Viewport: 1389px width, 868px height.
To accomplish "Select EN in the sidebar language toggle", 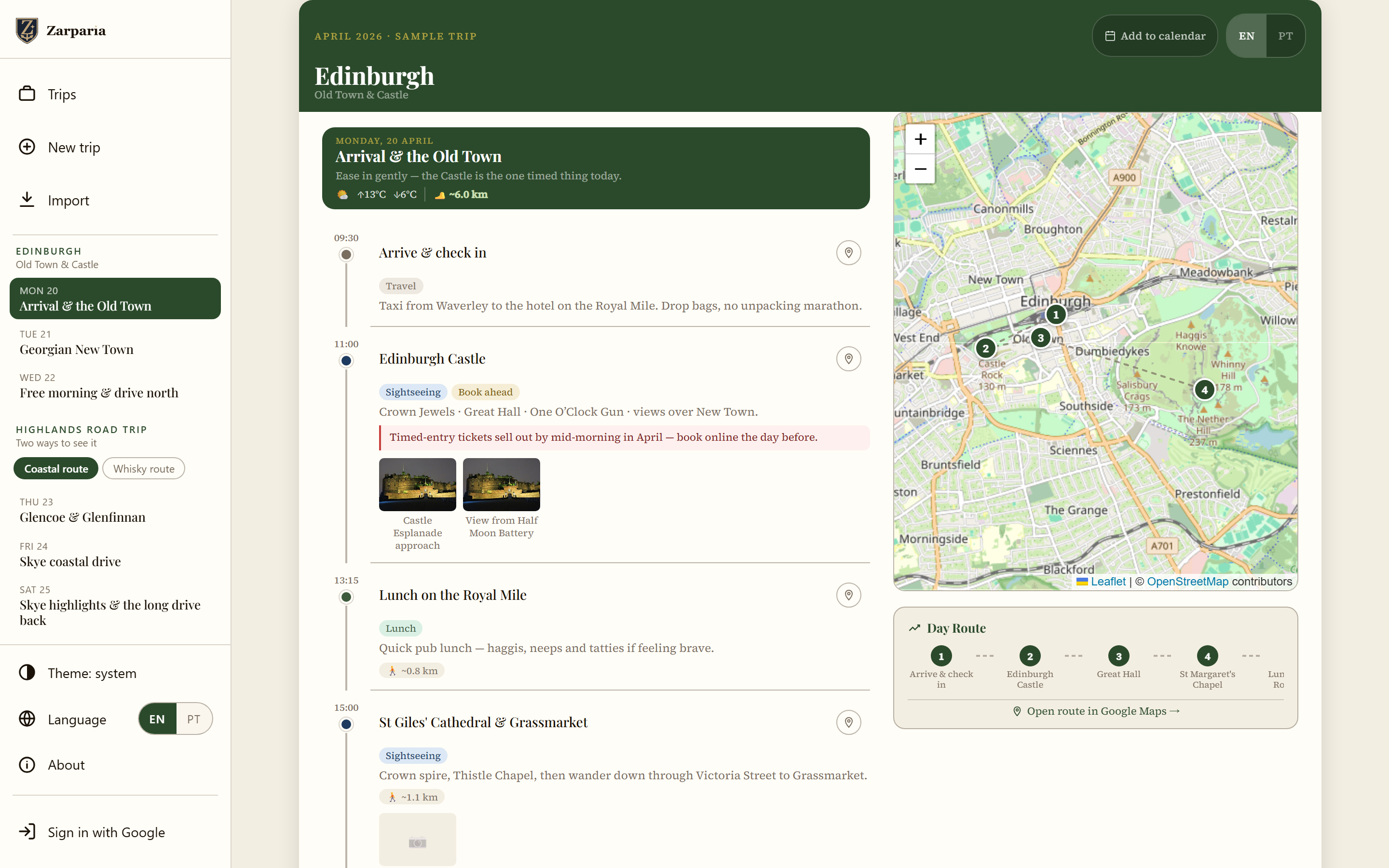I will (157, 719).
